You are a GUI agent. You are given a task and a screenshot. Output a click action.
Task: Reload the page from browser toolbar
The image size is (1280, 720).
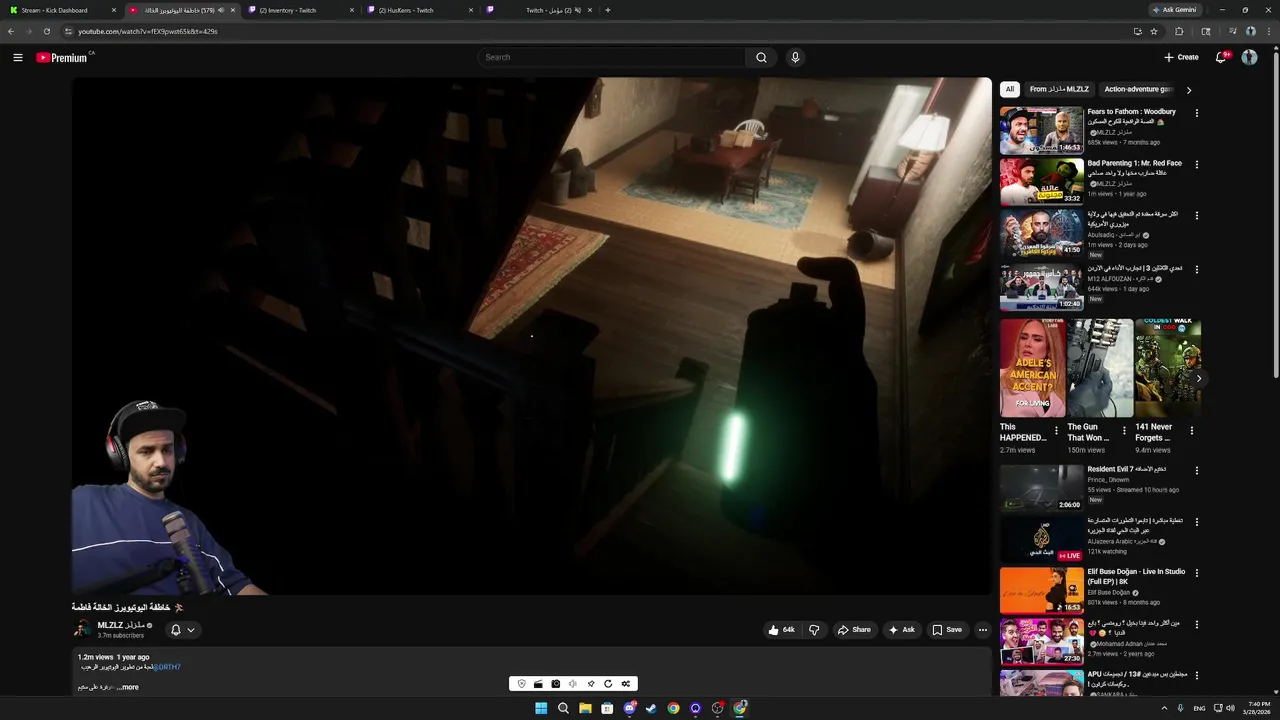click(x=46, y=31)
